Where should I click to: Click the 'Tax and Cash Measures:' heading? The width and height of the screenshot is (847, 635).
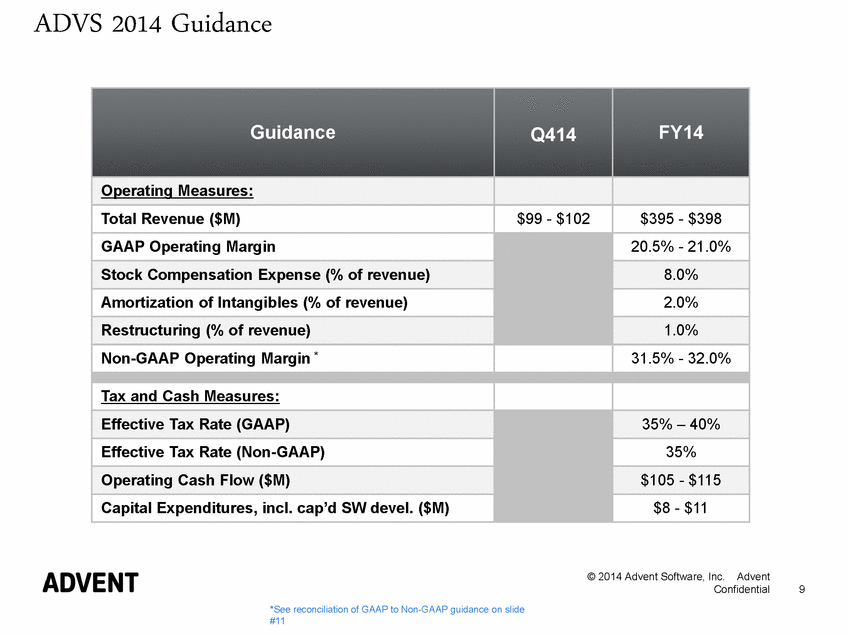190,396
